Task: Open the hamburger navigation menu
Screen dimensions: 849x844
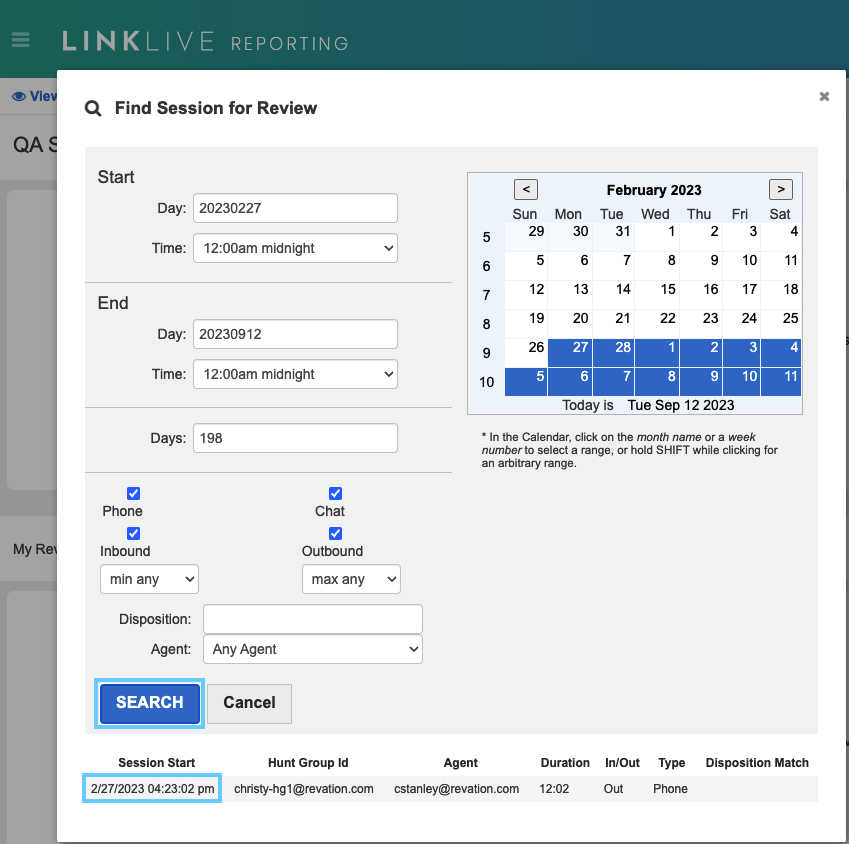Action: [x=20, y=41]
